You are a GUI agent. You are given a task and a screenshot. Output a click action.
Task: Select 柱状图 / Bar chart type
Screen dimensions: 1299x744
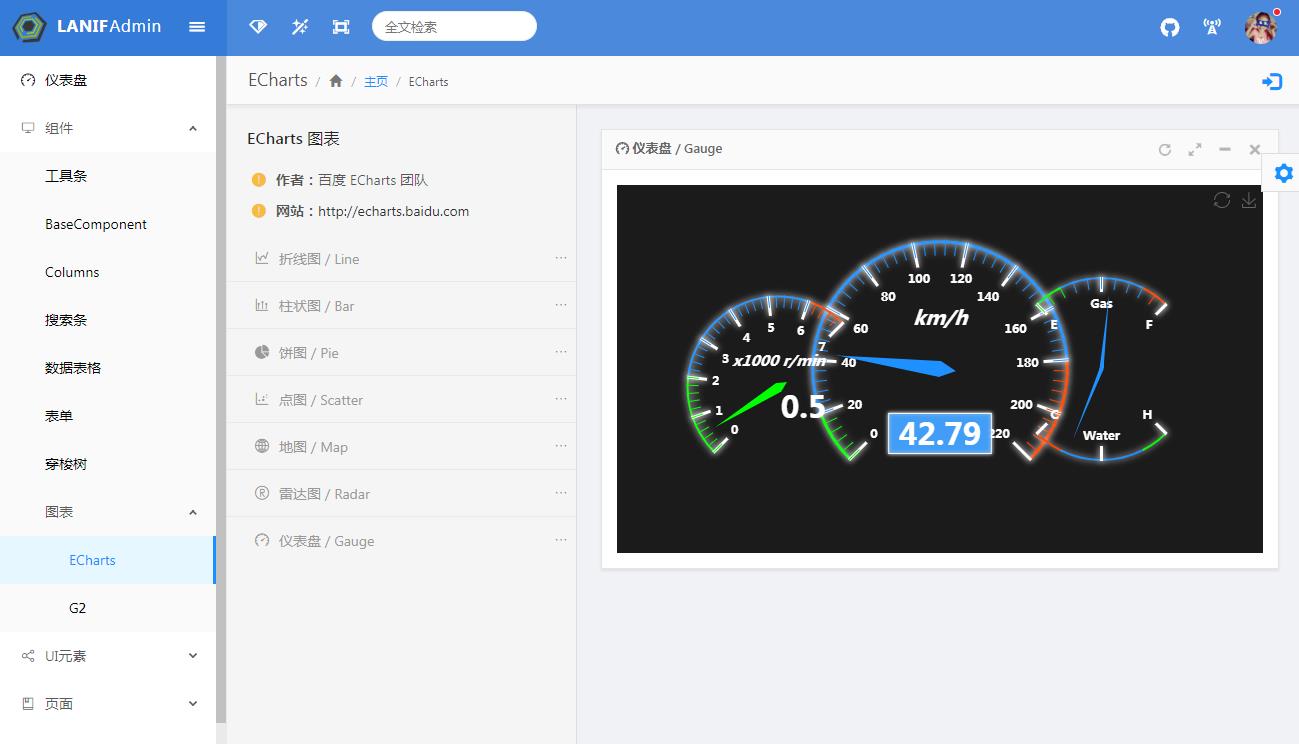coord(401,305)
